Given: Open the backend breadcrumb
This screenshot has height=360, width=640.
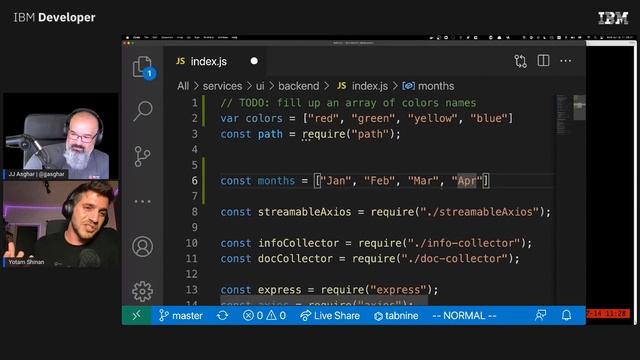Looking at the screenshot, I should 299,86.
